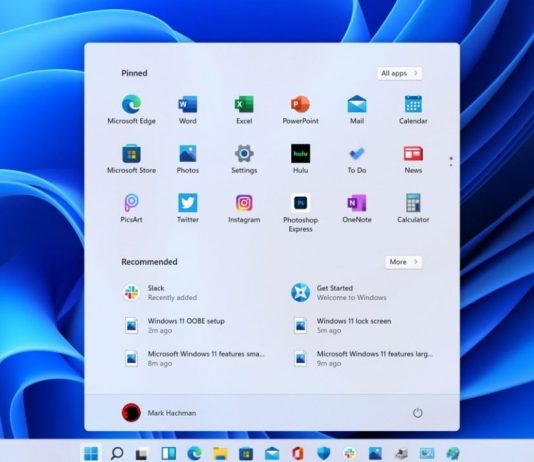The height and width of the screenshot is (462, 534).
Task: Open Microsoft Windows 11 features larg... file
Action: point(363,359)
